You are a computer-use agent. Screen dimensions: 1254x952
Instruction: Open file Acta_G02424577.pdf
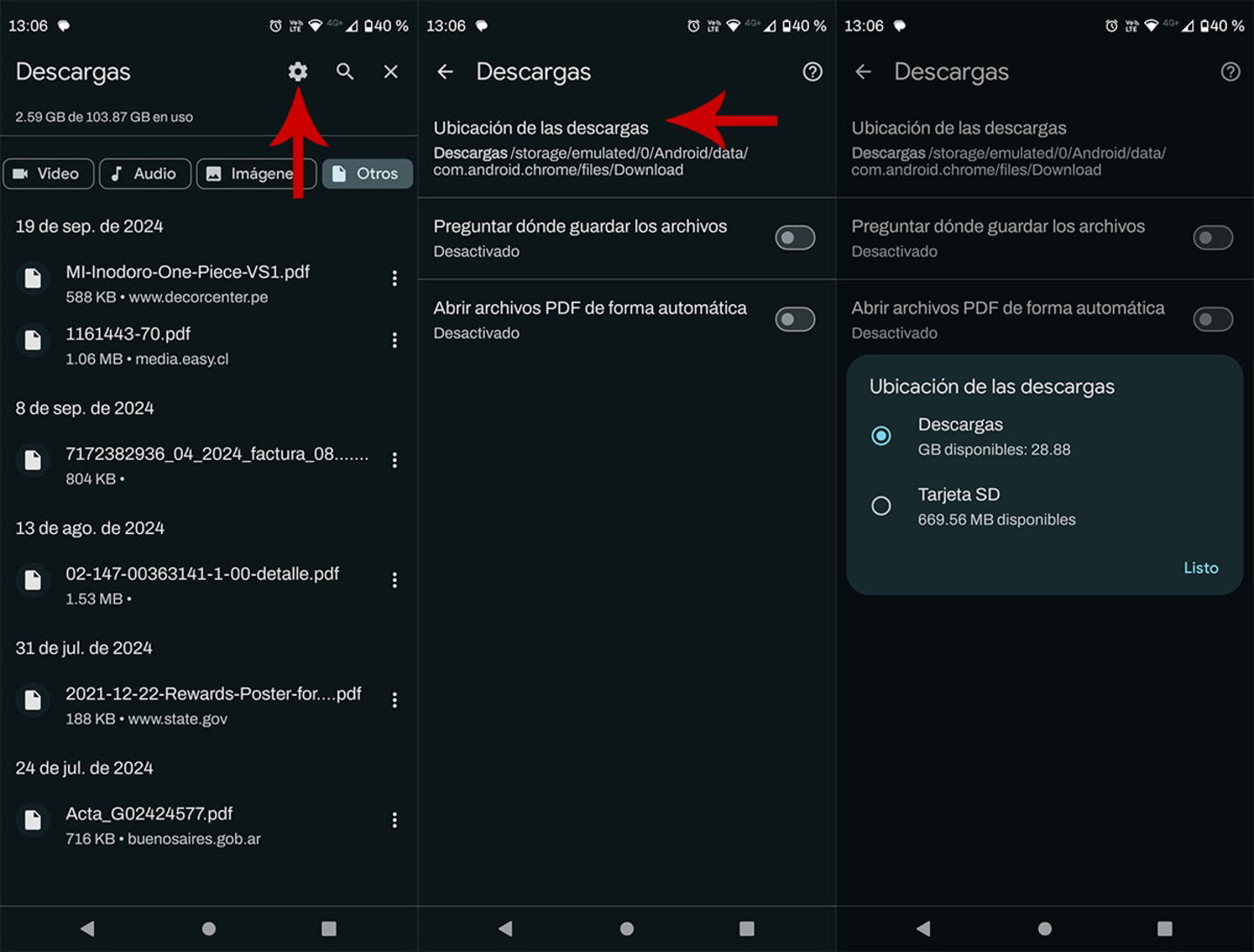[209, 825]
